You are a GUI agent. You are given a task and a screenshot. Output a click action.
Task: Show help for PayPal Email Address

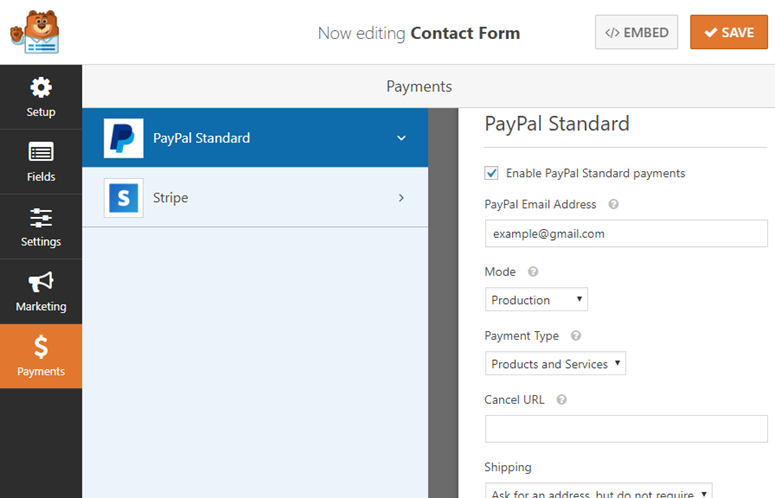613,204
